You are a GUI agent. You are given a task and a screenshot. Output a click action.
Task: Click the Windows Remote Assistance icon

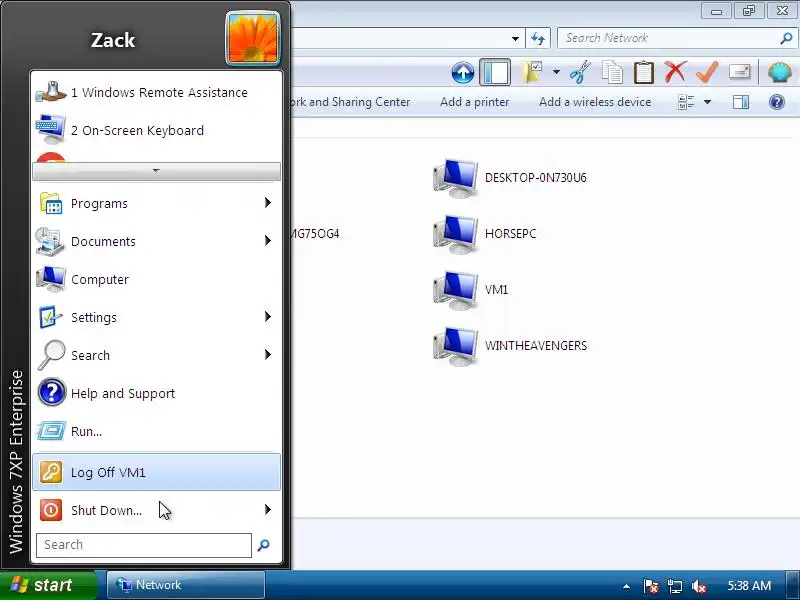[x=51, y=92]
